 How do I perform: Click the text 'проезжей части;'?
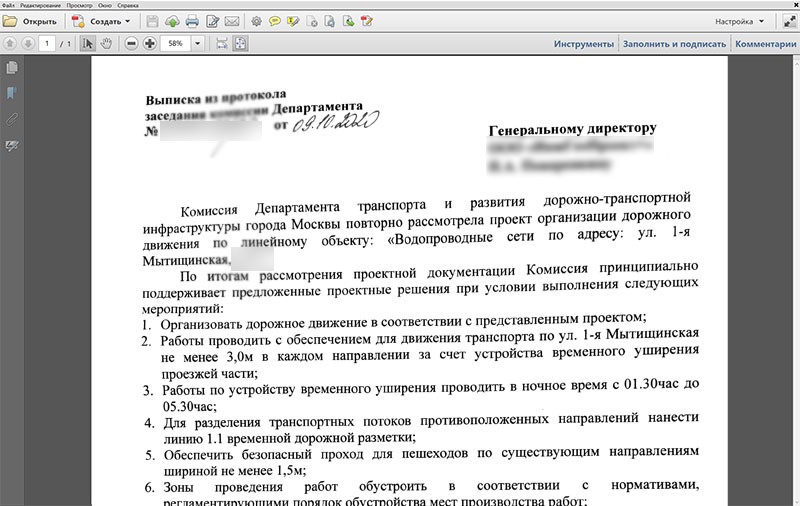(x=209, y=374)
